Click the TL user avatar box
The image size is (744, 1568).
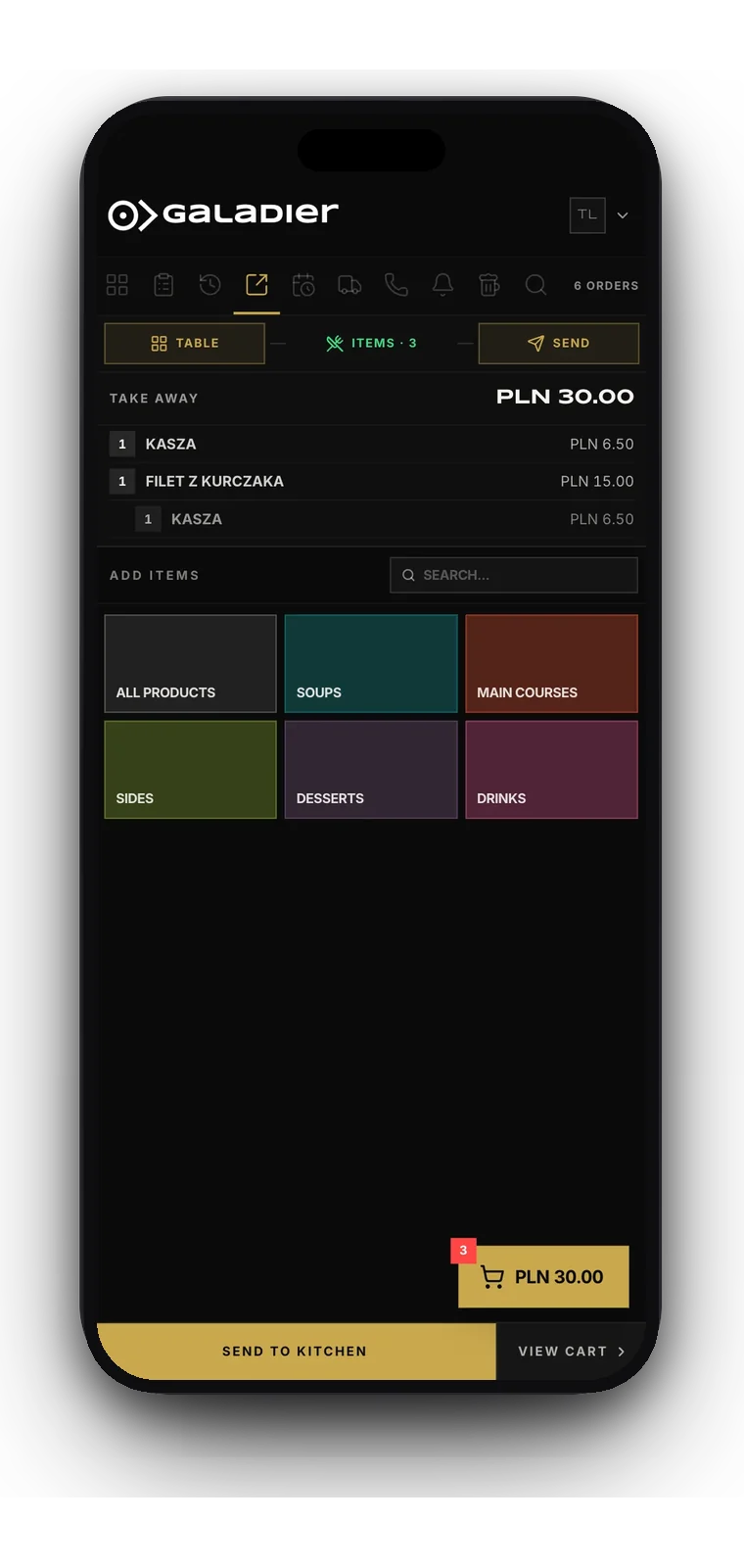coord(587,215)
